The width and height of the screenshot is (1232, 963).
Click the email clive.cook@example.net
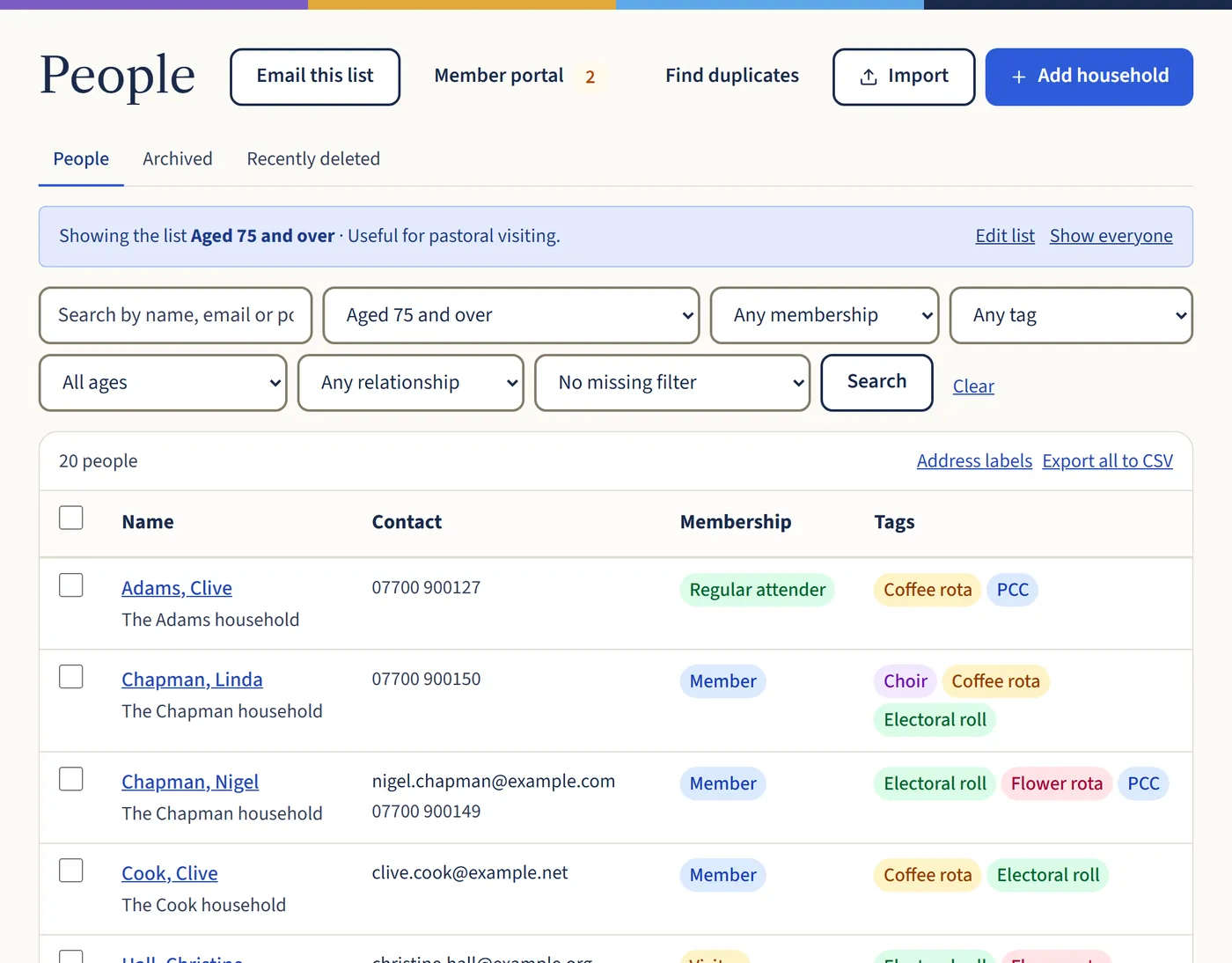[x=470, y=873]
